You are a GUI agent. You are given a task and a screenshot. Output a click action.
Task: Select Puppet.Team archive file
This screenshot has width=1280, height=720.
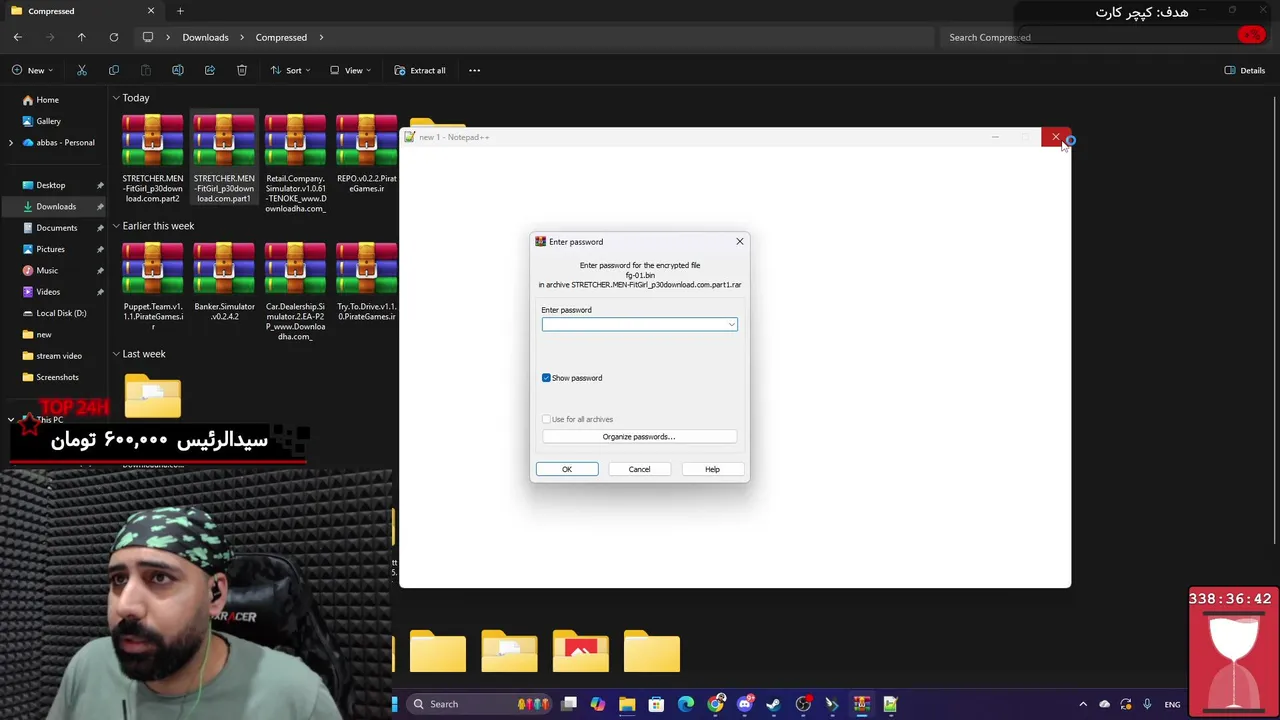153,286
